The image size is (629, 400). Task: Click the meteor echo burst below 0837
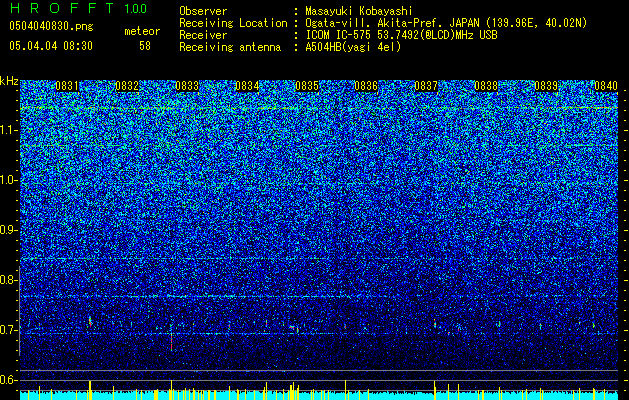point(434,323)
